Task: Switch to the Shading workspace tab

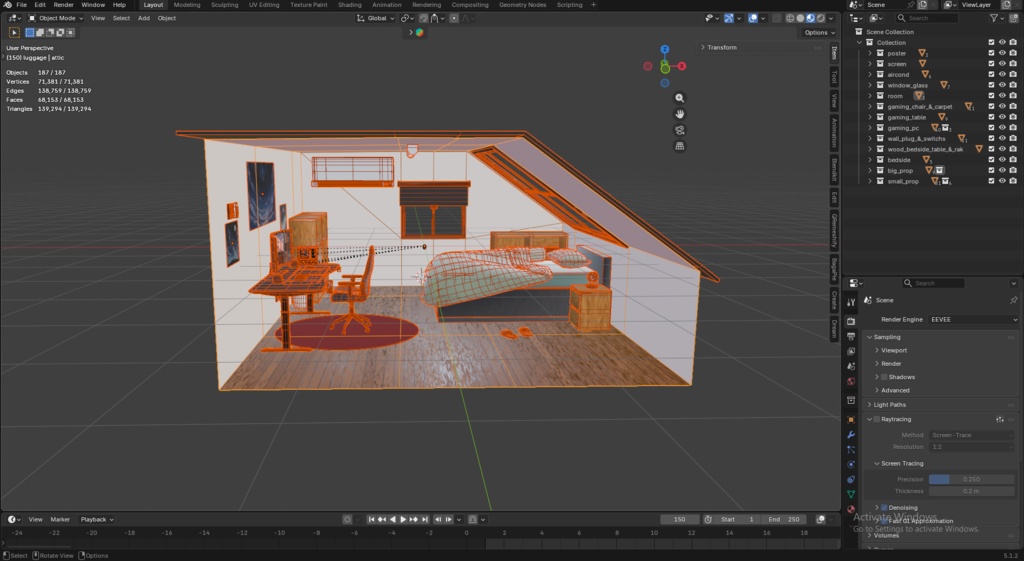Action: [349, 5]
